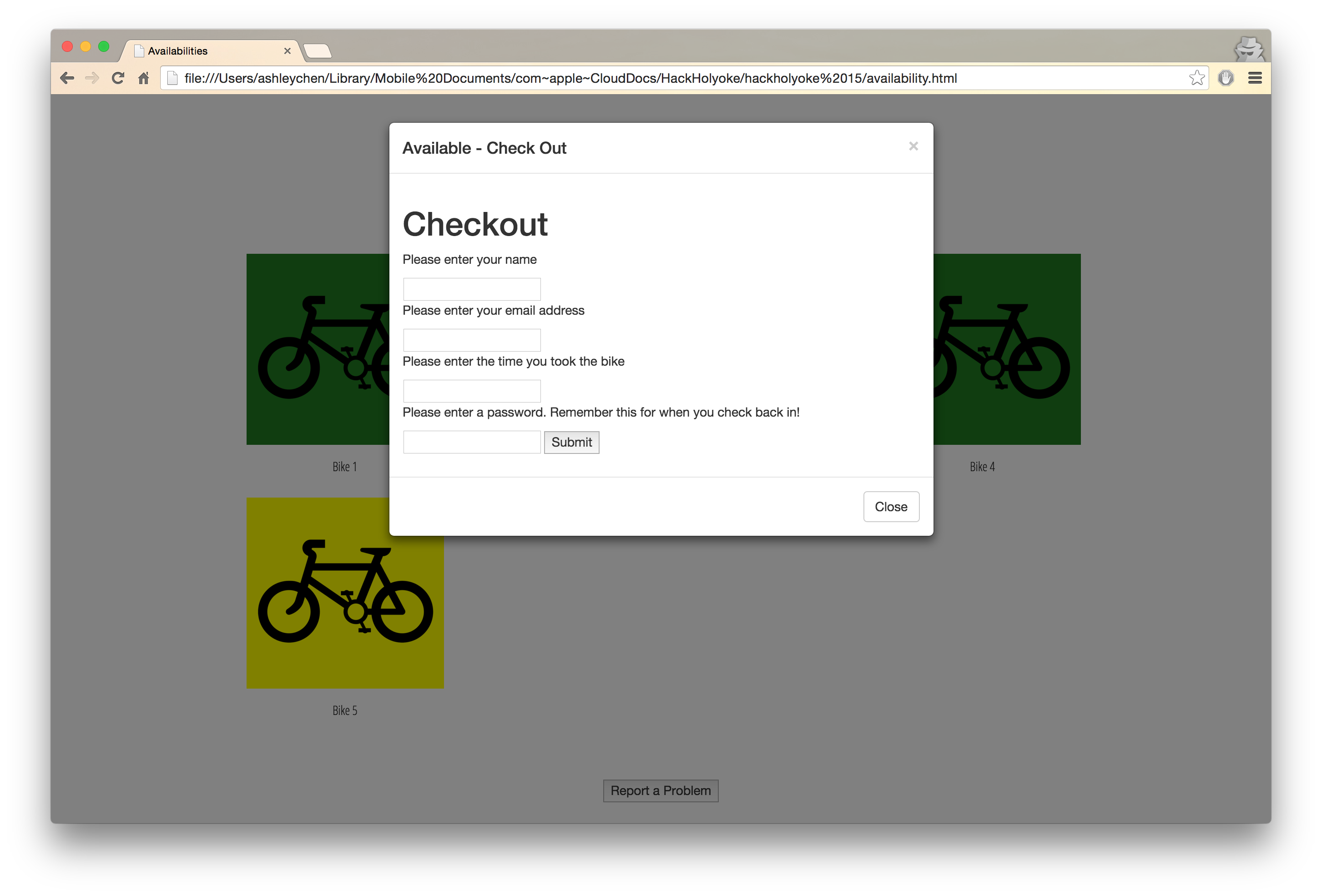Screen dimensions: 1322x896
Task: Click the browser forward arrow
Action: 92,78
